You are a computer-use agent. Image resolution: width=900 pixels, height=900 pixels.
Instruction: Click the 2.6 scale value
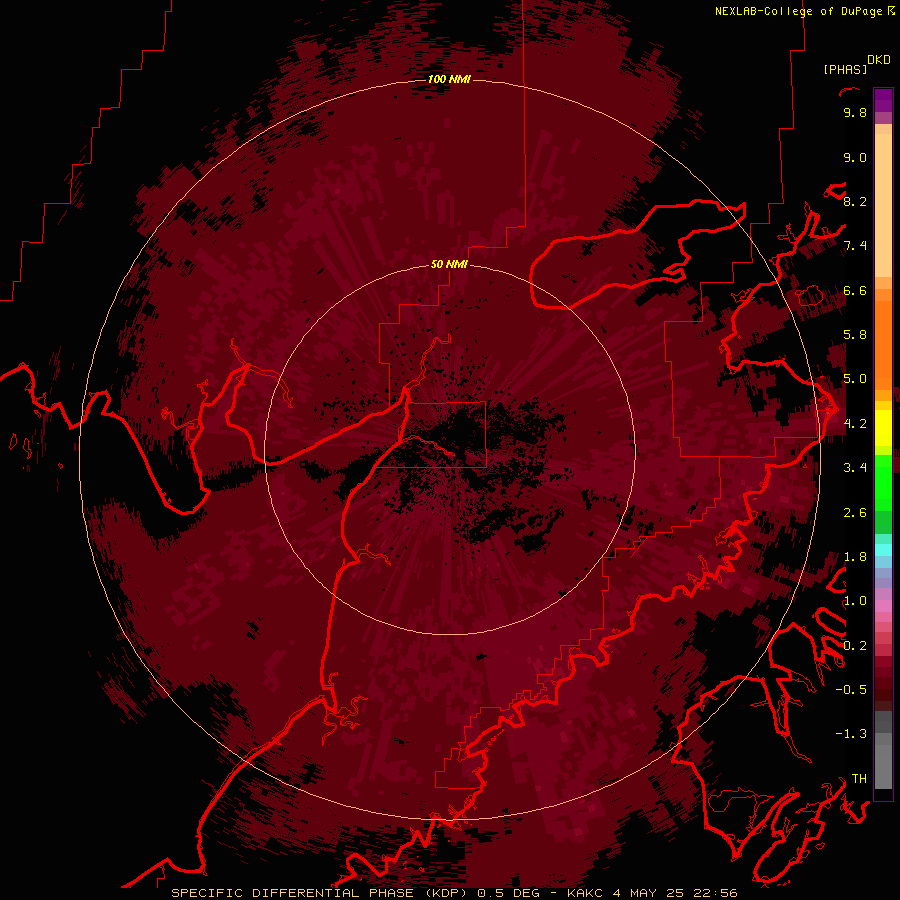click(855, 513)
